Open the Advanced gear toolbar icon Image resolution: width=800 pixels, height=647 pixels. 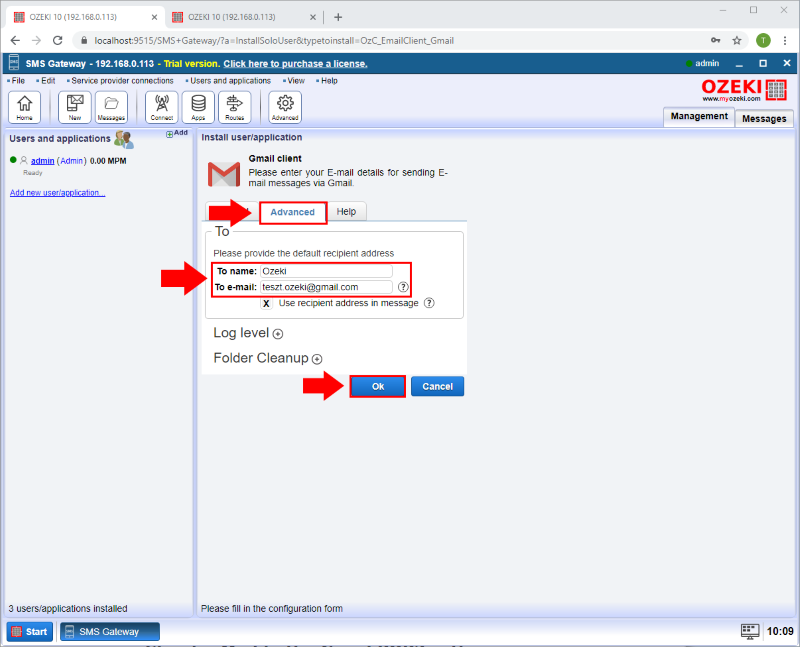tap(285, 107)
